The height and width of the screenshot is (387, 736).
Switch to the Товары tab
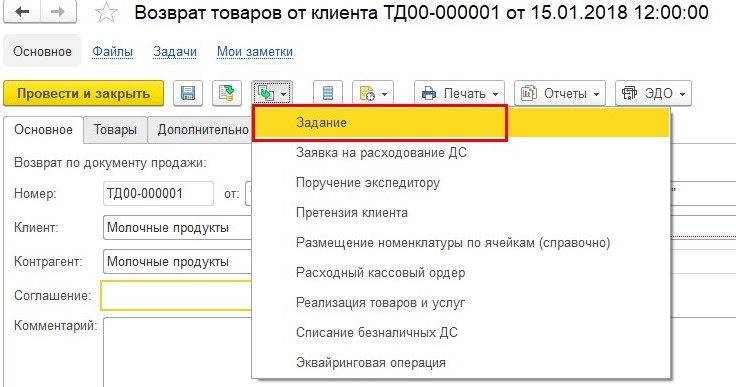(x=115, y=129)
